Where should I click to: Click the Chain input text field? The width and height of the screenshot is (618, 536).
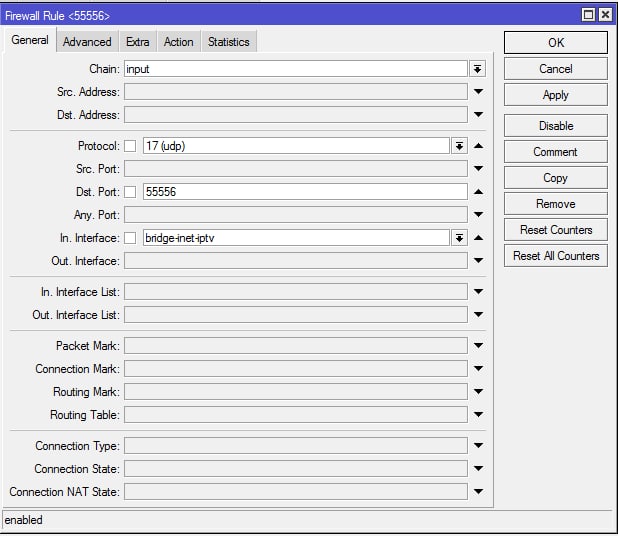pyautogui.click(x=296, y=69)
